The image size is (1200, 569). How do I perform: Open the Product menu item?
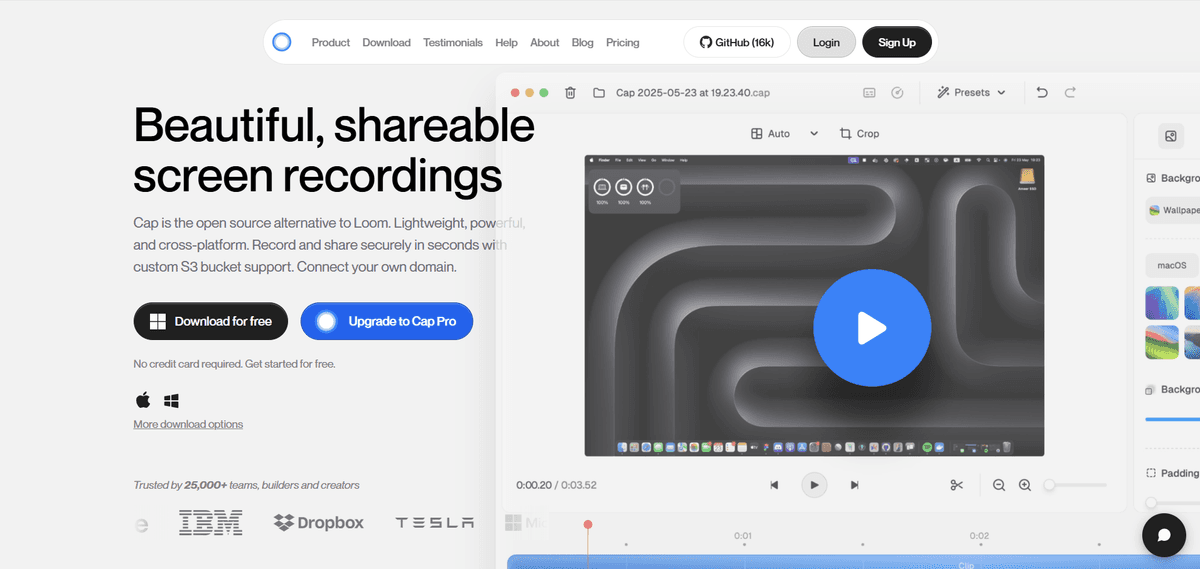[331, 43]
